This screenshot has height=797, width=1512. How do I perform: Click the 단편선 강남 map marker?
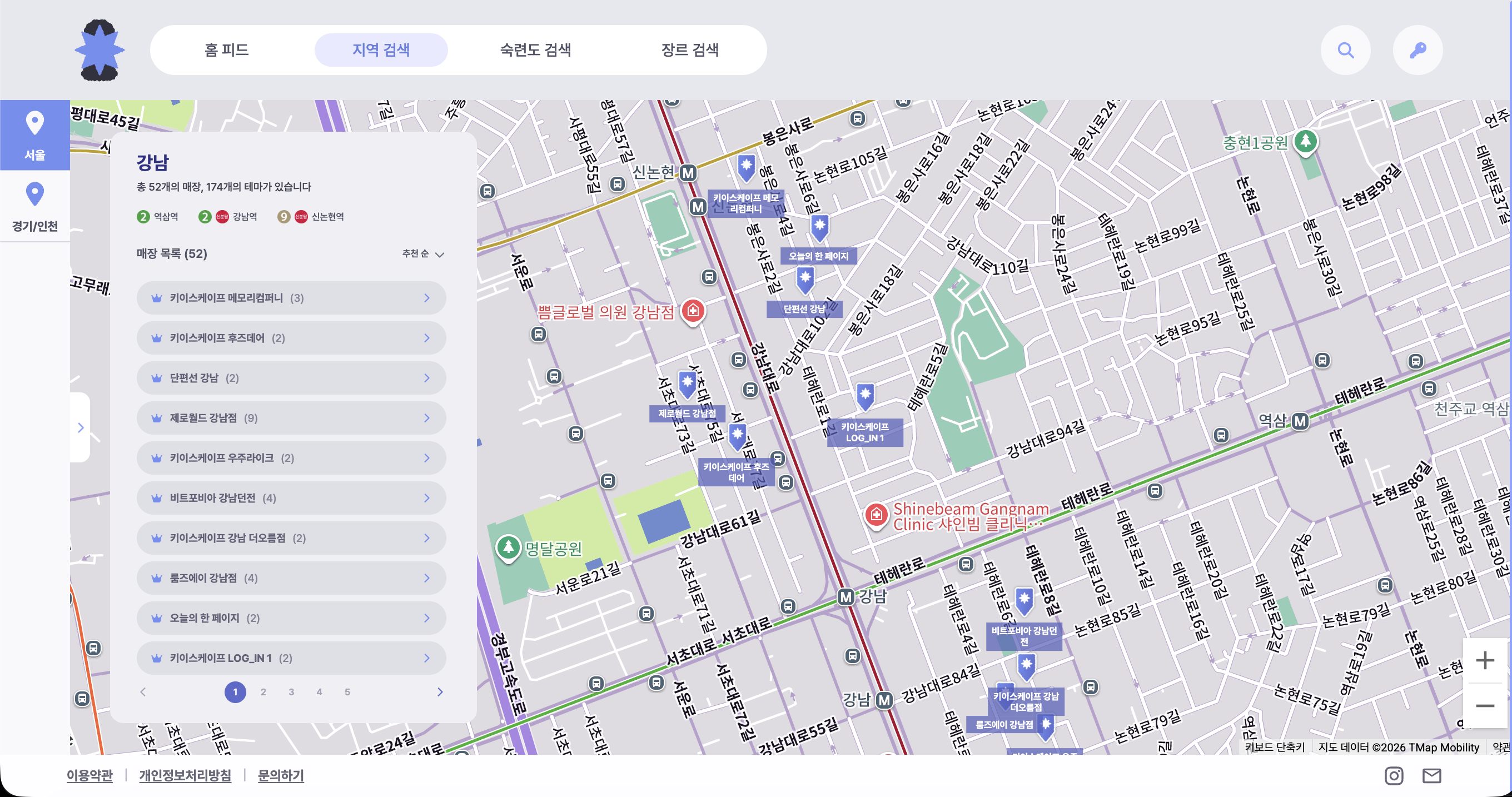805,280
